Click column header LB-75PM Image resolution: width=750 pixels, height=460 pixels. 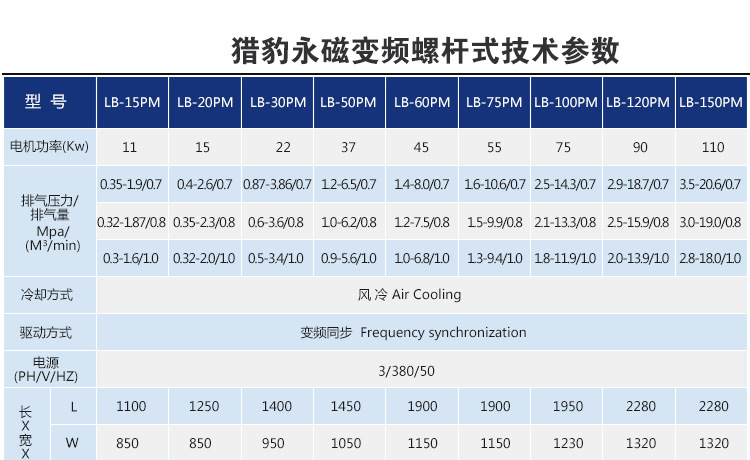pos(494,102)
